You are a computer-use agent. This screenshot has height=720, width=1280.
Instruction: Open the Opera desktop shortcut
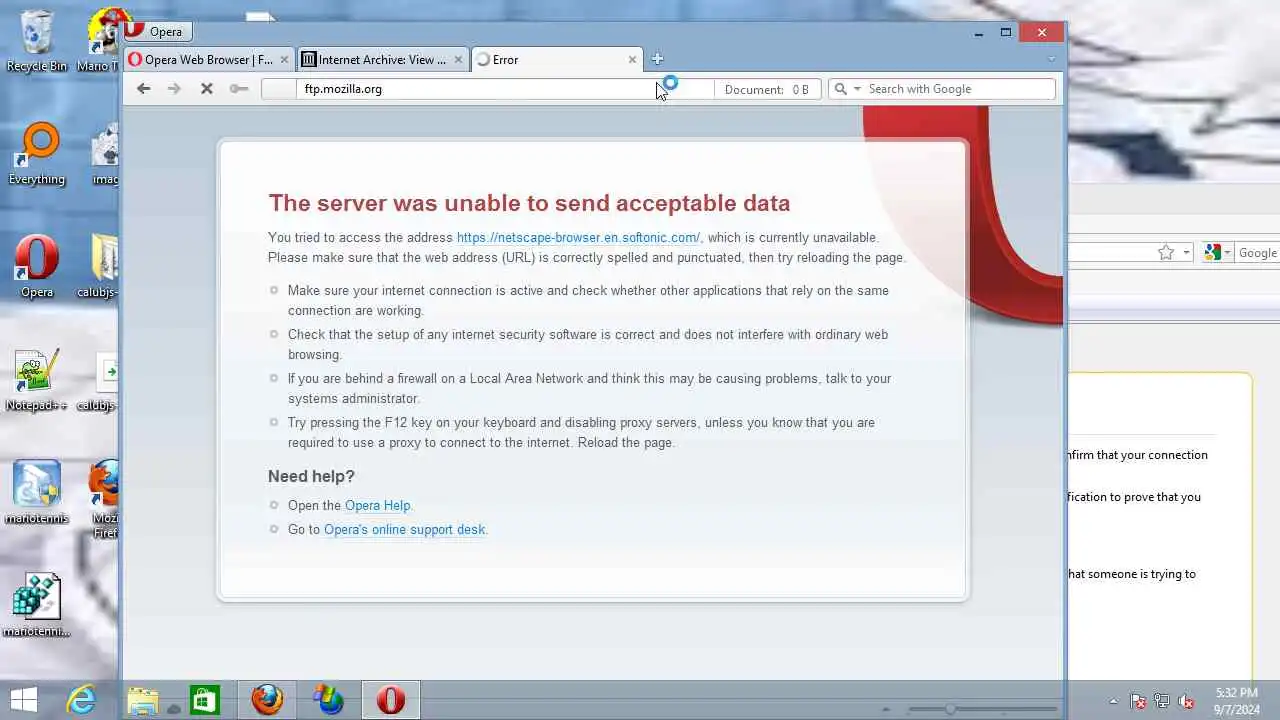coord(37,268)
